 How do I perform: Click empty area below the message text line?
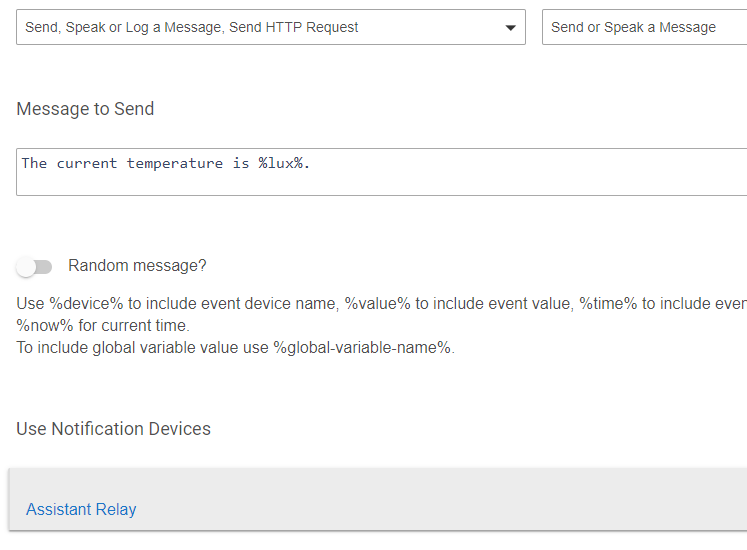(x=382, y=185)
